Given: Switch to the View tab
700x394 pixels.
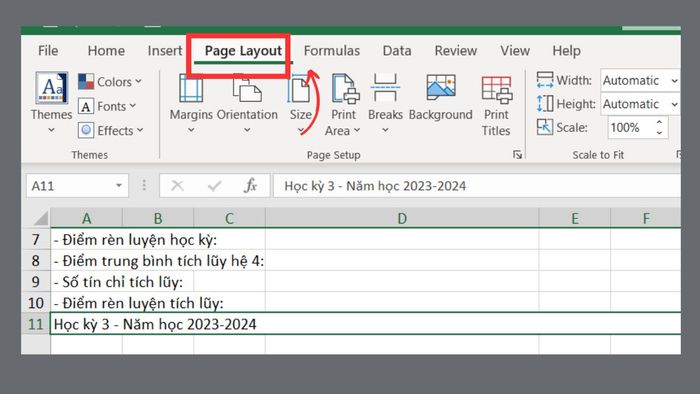Looking at the screenshot, I should 515,50.
